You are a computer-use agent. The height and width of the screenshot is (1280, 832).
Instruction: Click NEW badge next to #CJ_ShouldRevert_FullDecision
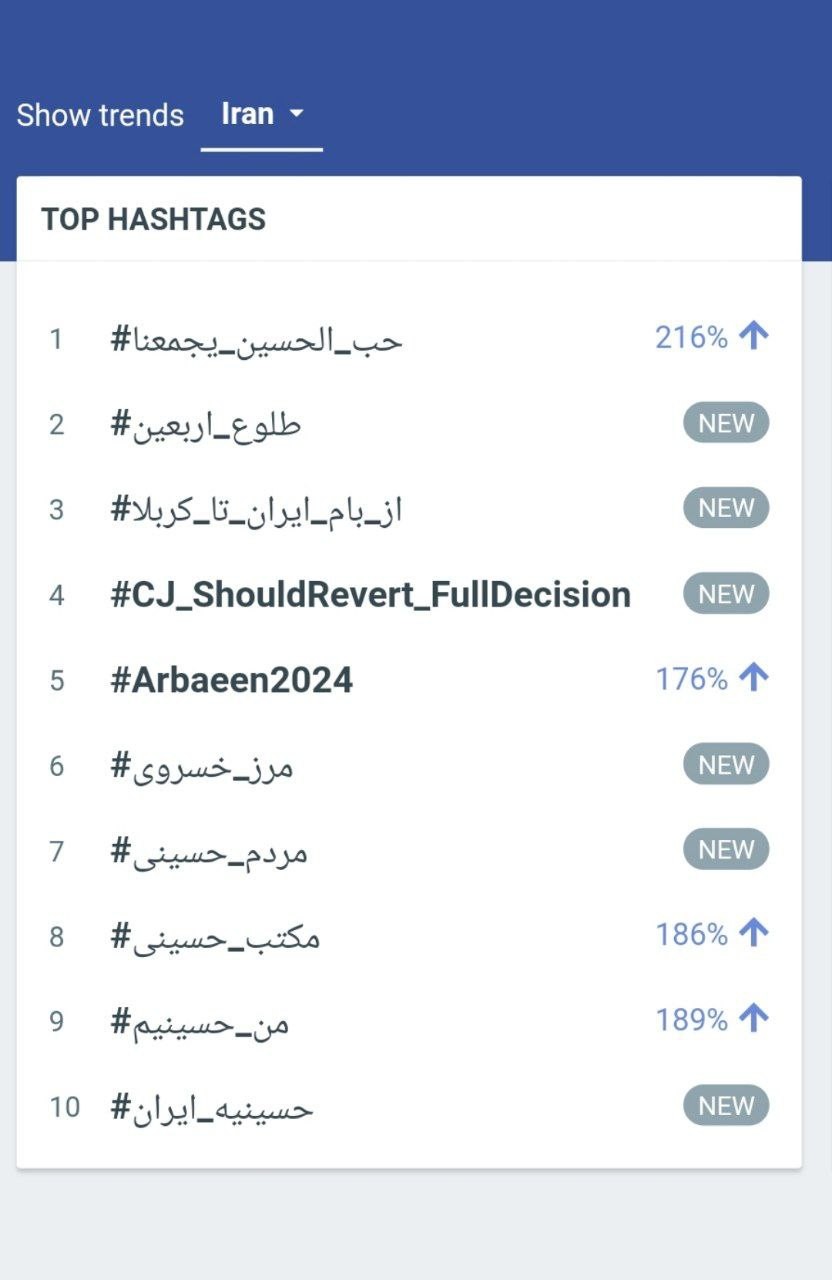[x=726, y=594]
